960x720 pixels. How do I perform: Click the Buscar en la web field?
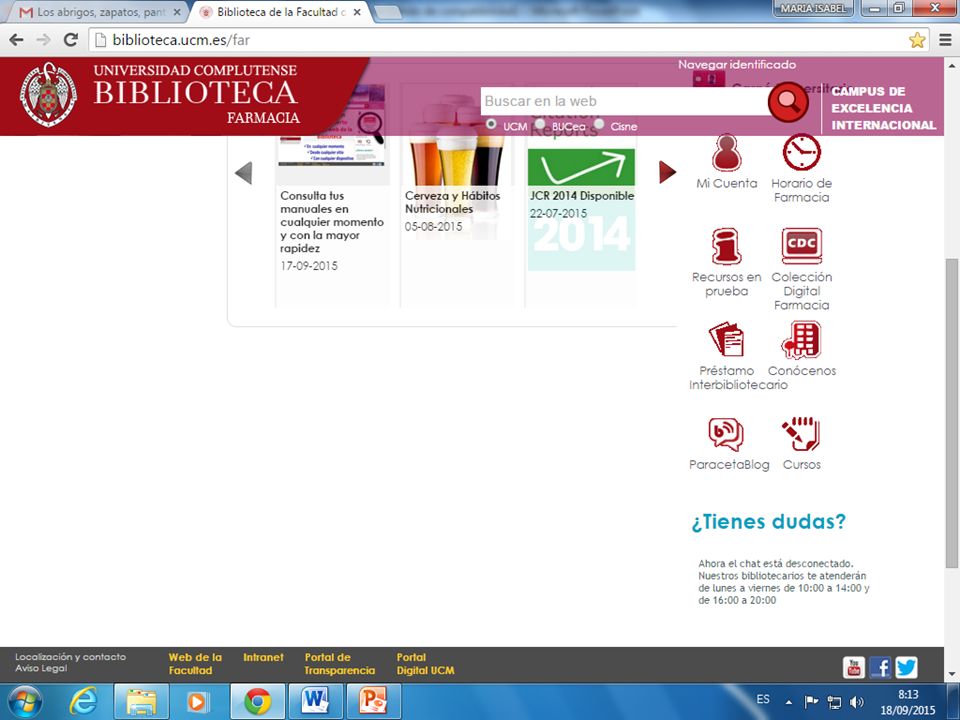pyautogui.click(x=624, y=101)
